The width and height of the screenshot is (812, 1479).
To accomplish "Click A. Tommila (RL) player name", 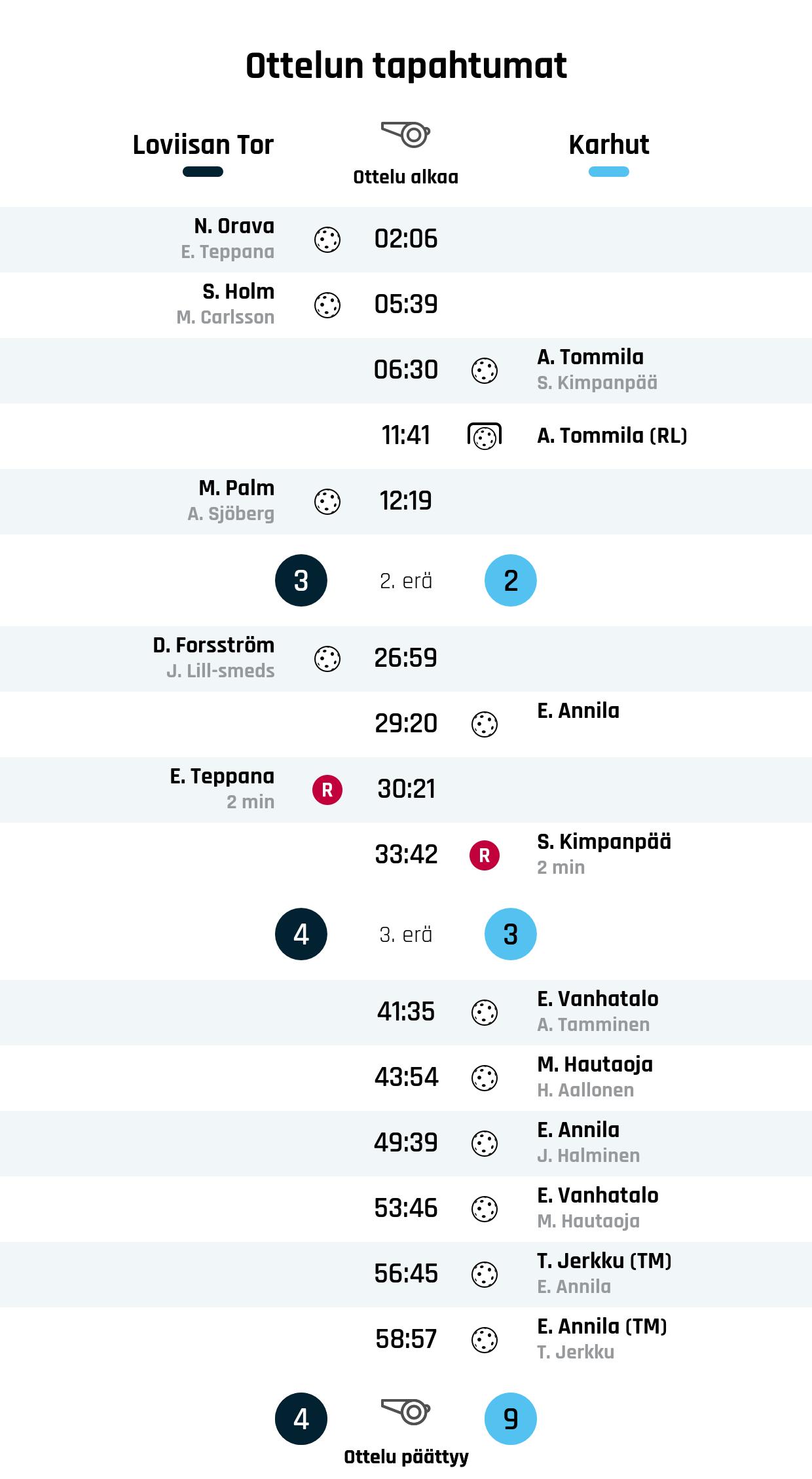I will tap(612, 436).
